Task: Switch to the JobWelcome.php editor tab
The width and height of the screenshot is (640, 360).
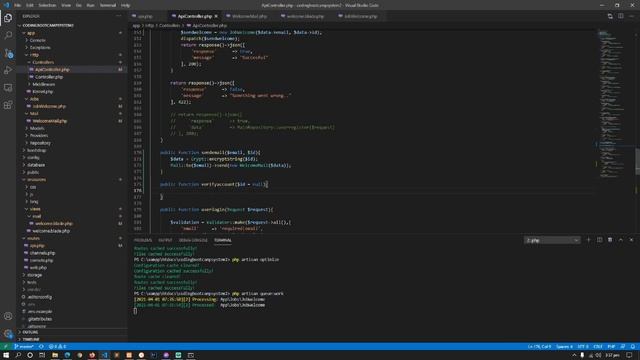Action: (x=361, y=16)
